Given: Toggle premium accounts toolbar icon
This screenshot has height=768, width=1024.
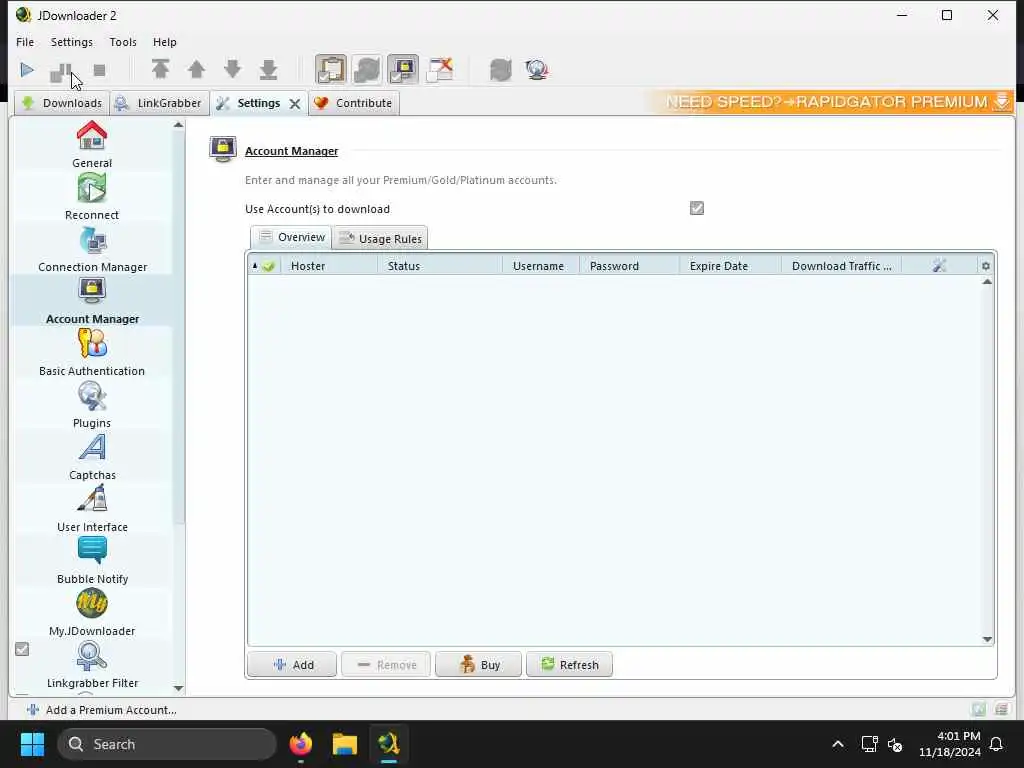Looking at the screenshot, I should 403,69.
